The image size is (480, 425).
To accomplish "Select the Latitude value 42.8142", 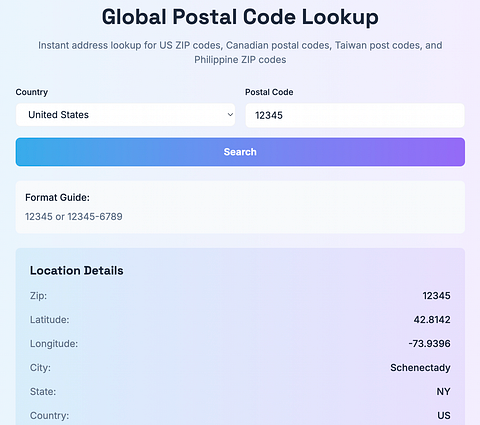I will coord(432,320).
